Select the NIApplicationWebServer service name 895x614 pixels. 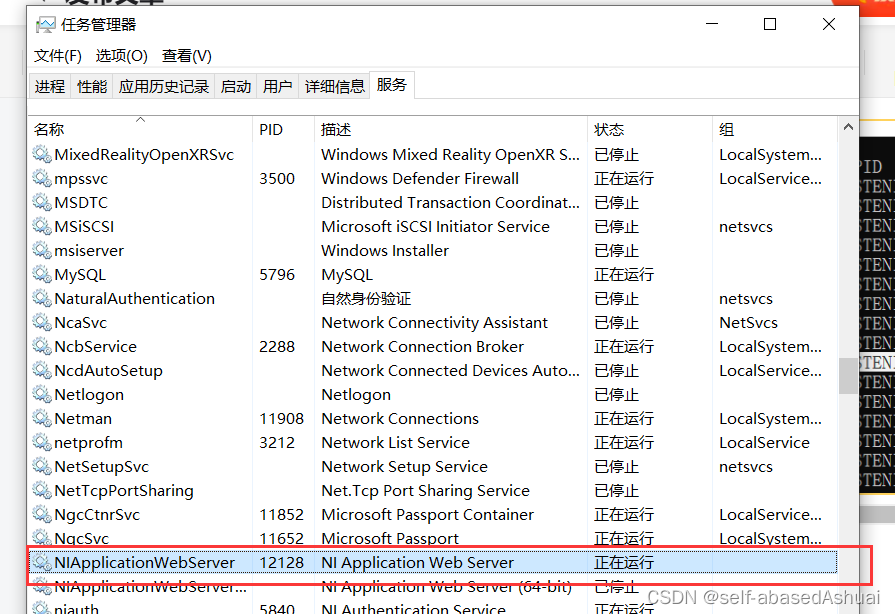point(144,562)
